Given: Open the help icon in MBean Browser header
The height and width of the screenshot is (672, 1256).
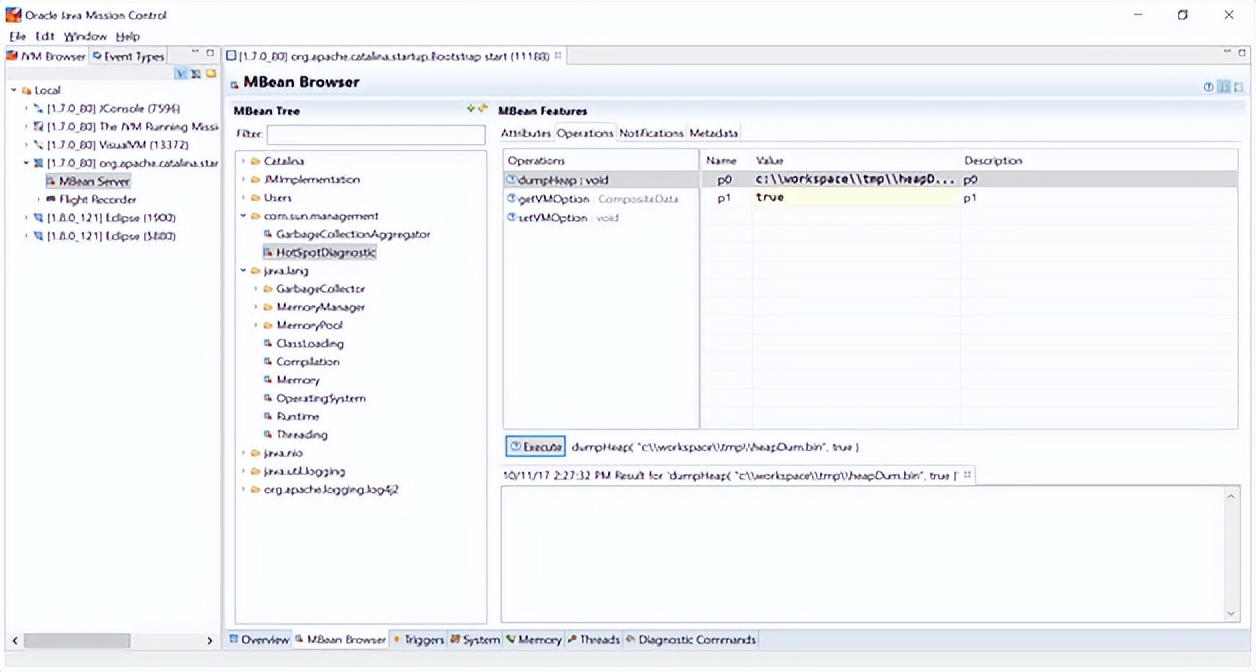Looking at the screenshot, I should (1209, 88).
